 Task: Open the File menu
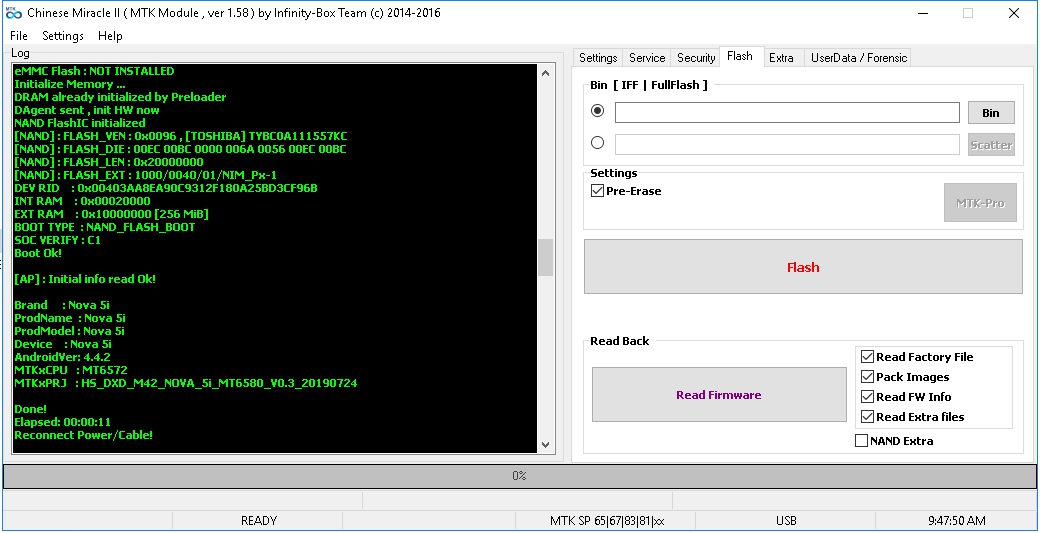19,36
